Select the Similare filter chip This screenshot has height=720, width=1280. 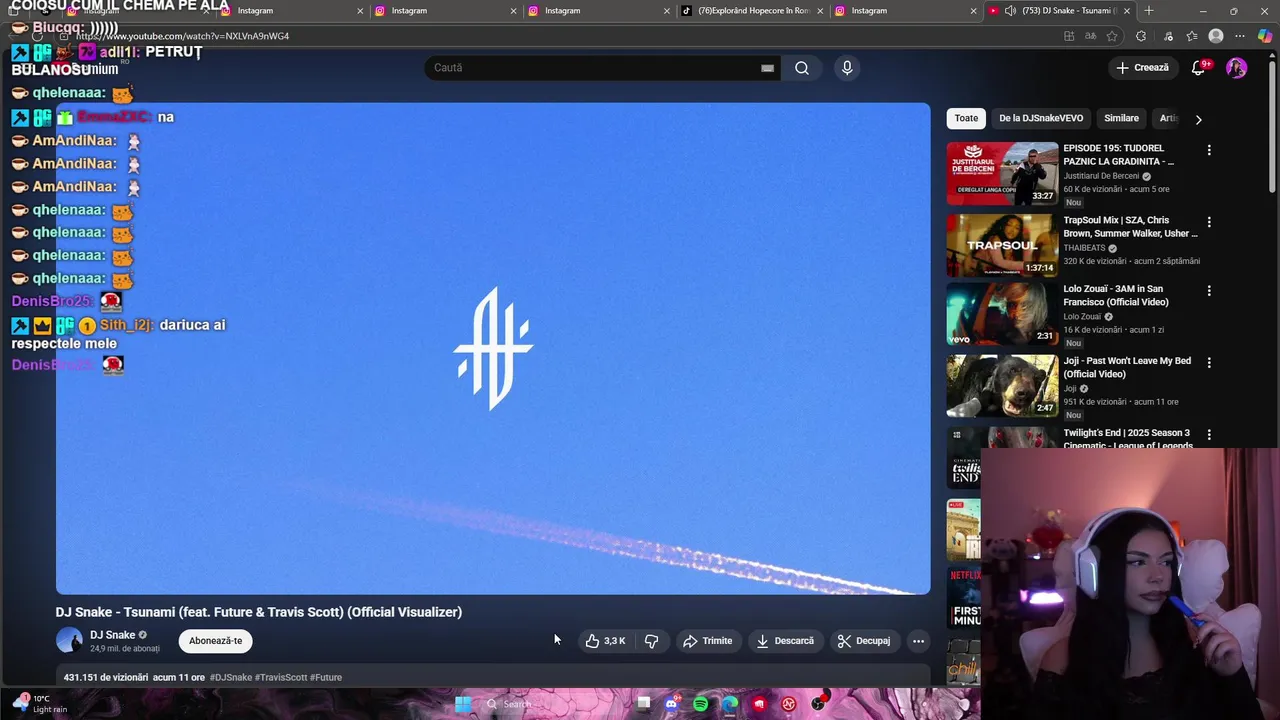coord(1121,118)
